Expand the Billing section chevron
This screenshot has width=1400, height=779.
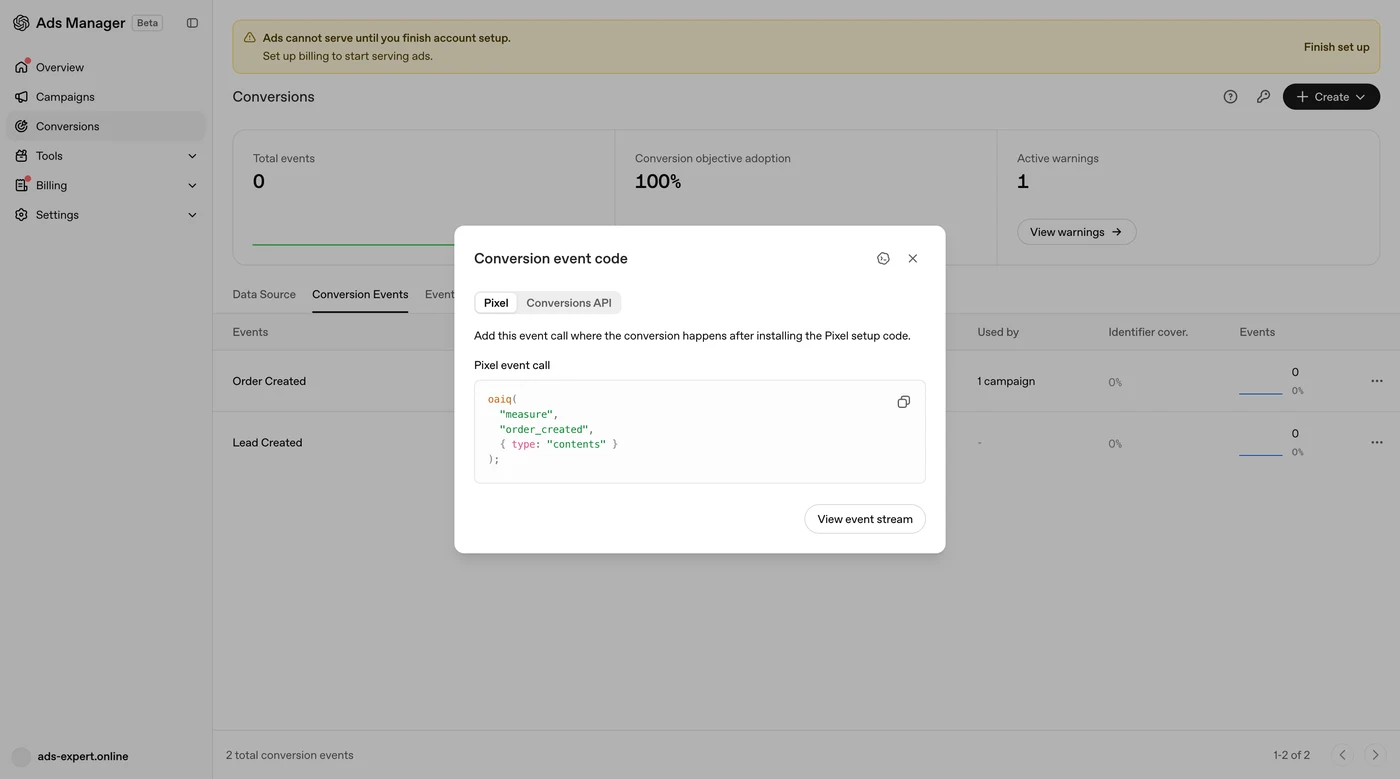[192, 185]
